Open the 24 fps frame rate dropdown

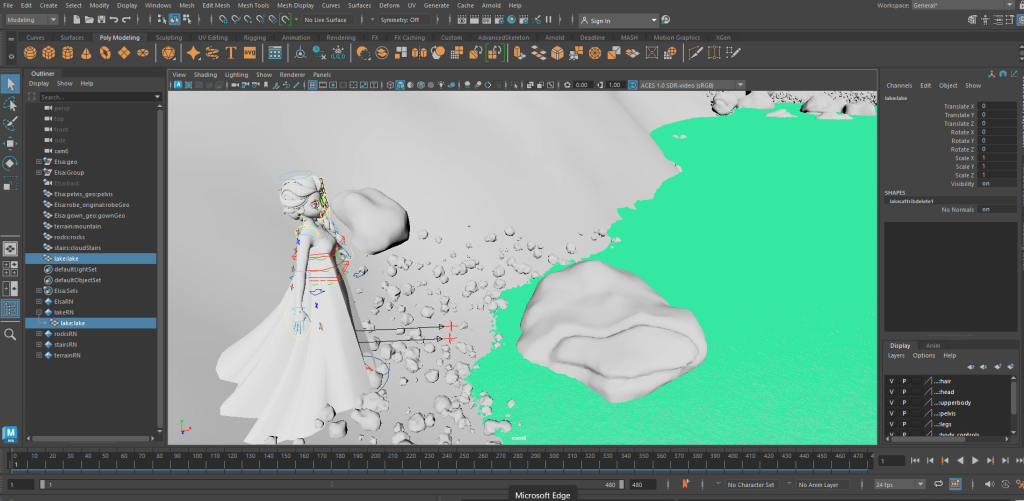(x=901, y=485)
